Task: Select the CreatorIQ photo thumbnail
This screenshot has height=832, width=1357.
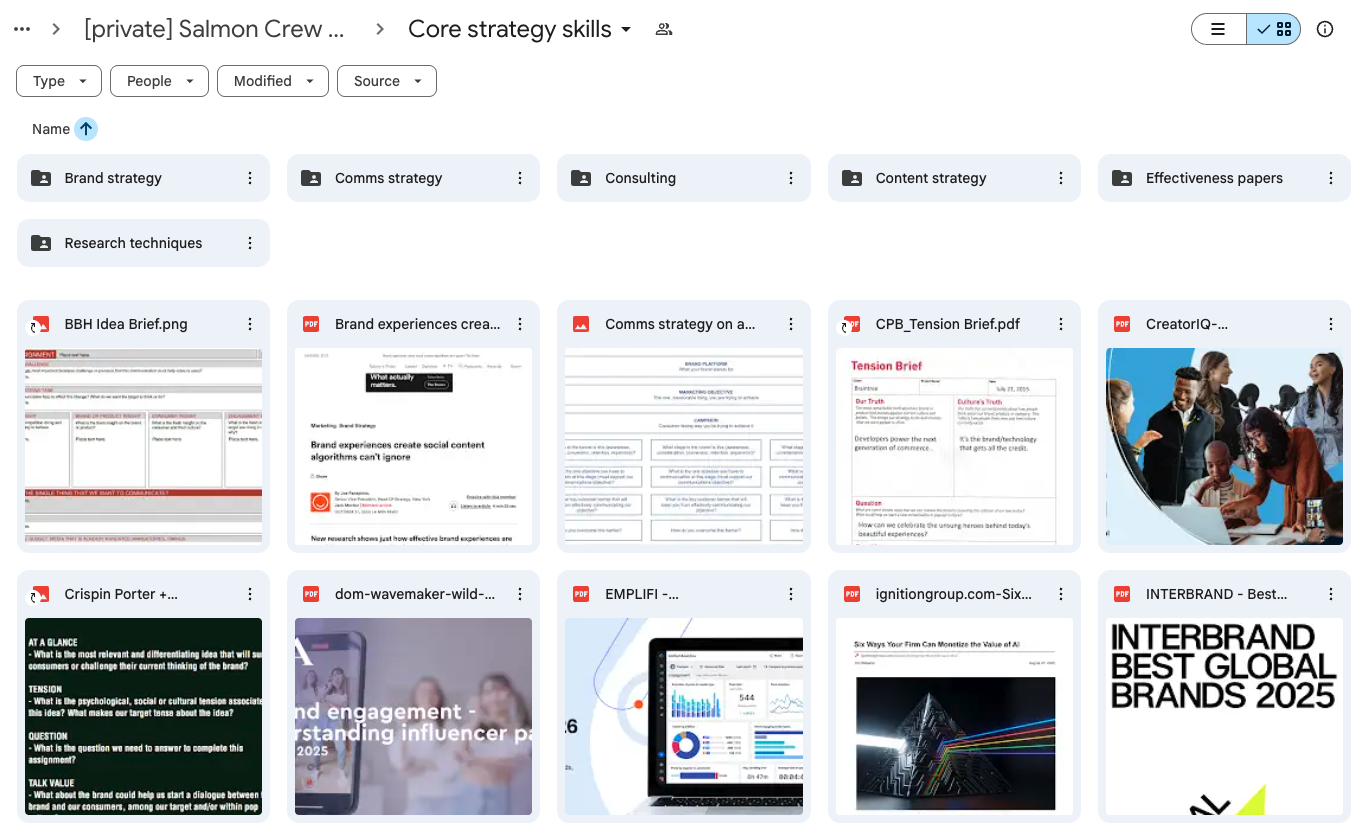Action: (1224, 446)
